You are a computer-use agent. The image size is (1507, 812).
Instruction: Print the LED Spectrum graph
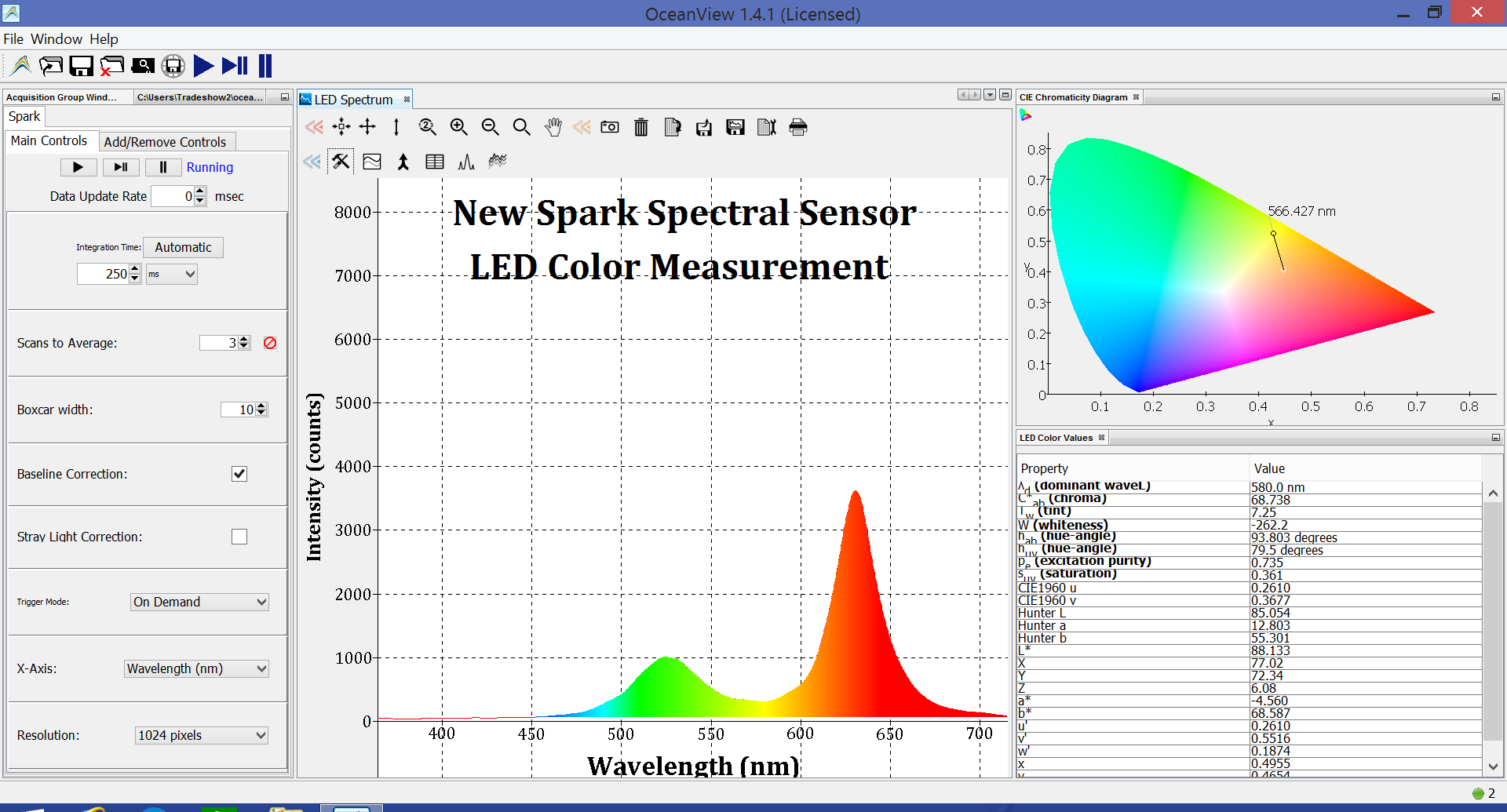tap(798, 127)
